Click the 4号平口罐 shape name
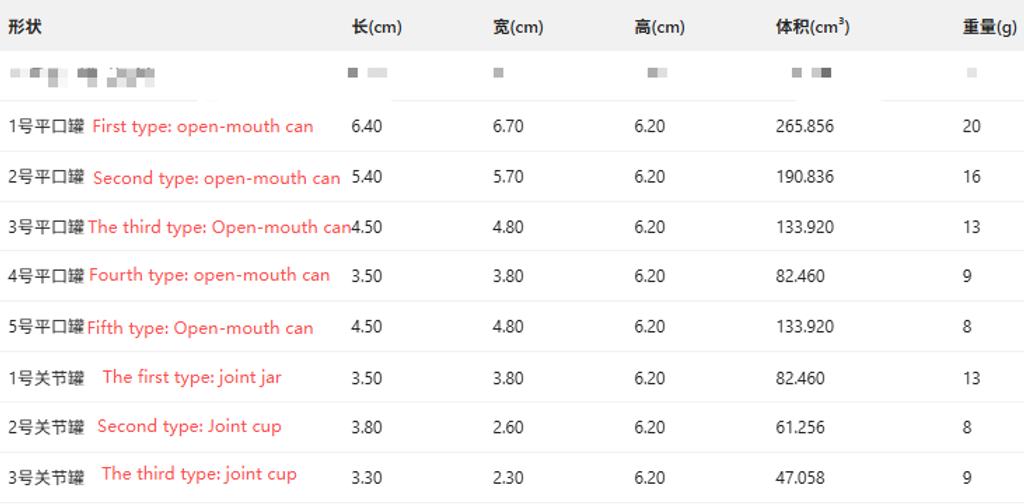1024x504 pixels. (46, 276)
